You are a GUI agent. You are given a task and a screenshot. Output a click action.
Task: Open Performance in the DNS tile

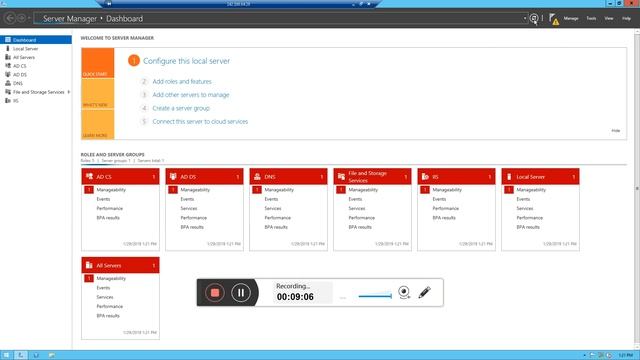[x=278, y=218]
